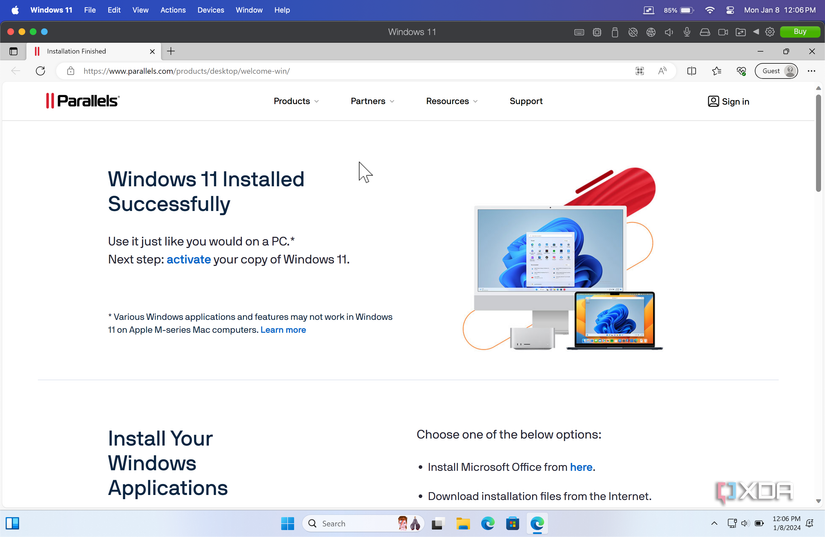The image size is (825, 537).
Task: Open File Explorer from taskbar
Action: tap(462, 523)
